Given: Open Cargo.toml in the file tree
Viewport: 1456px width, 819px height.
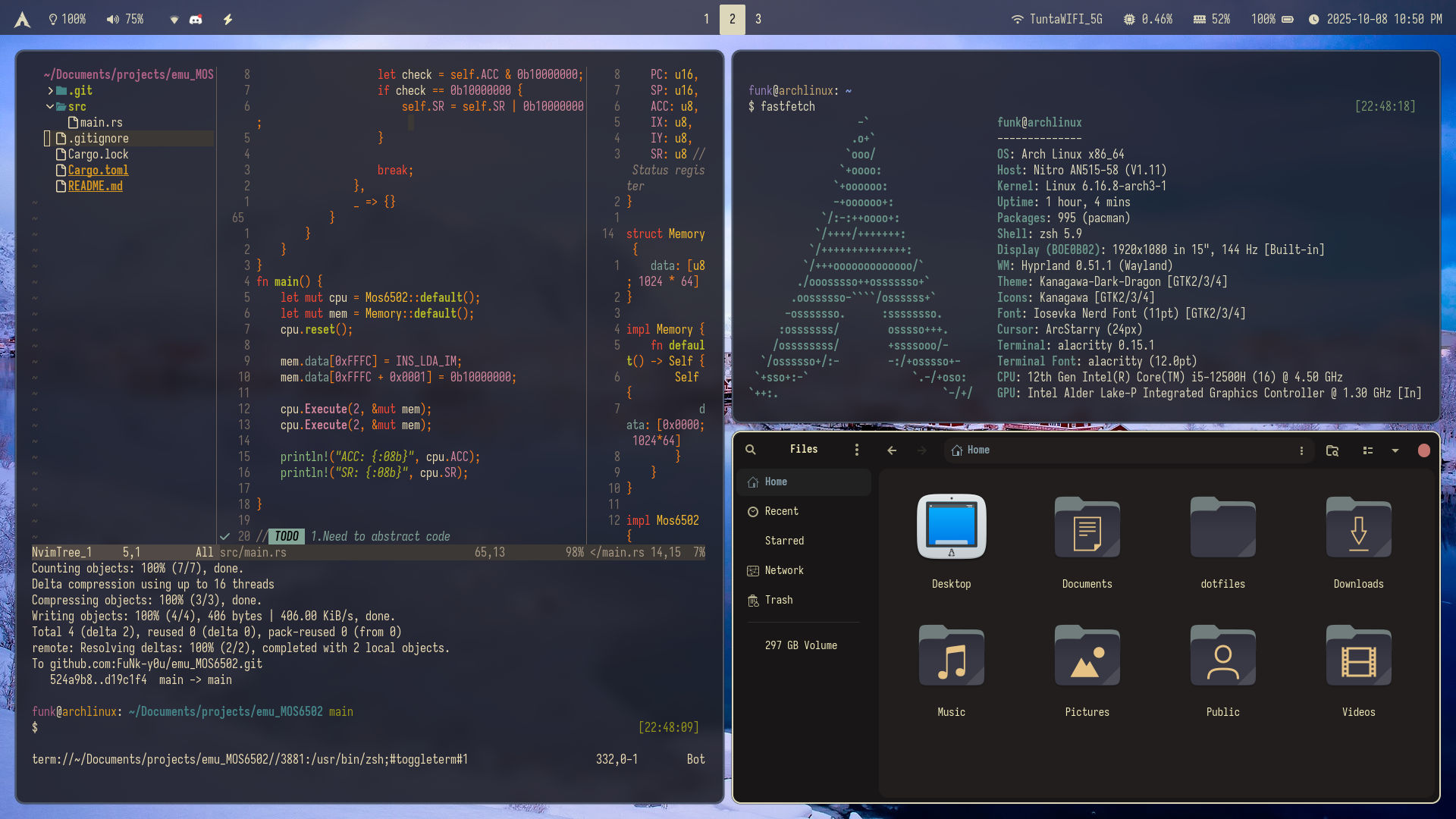Looking at the screenshot, I should 98,170.
